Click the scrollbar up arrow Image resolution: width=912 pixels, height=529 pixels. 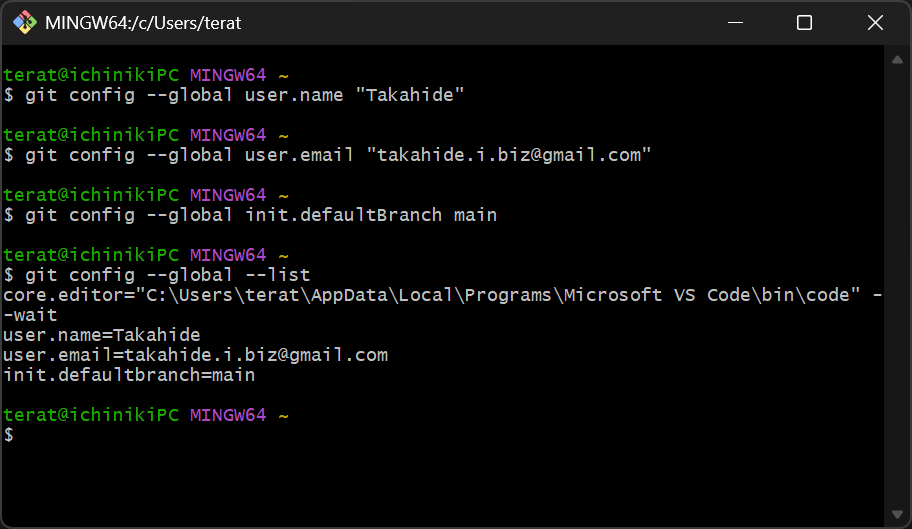click(x=897, y=59)
